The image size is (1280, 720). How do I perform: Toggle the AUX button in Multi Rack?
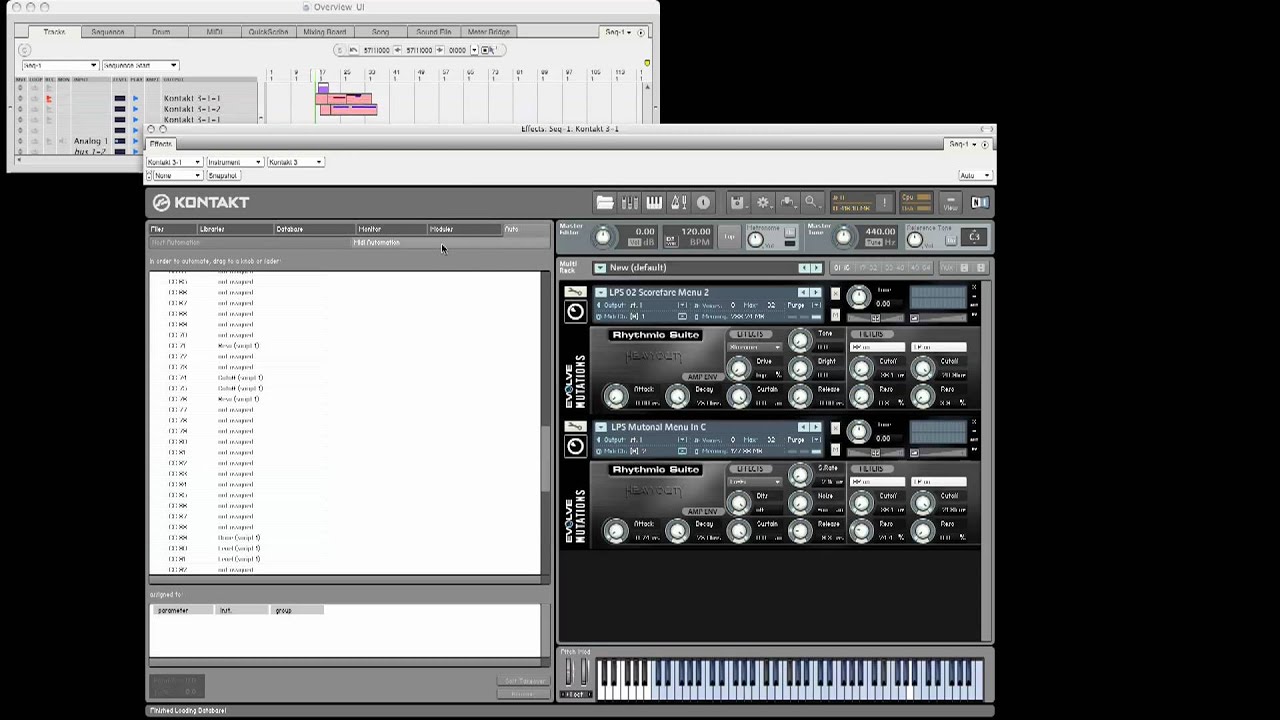tap(946, 268)
